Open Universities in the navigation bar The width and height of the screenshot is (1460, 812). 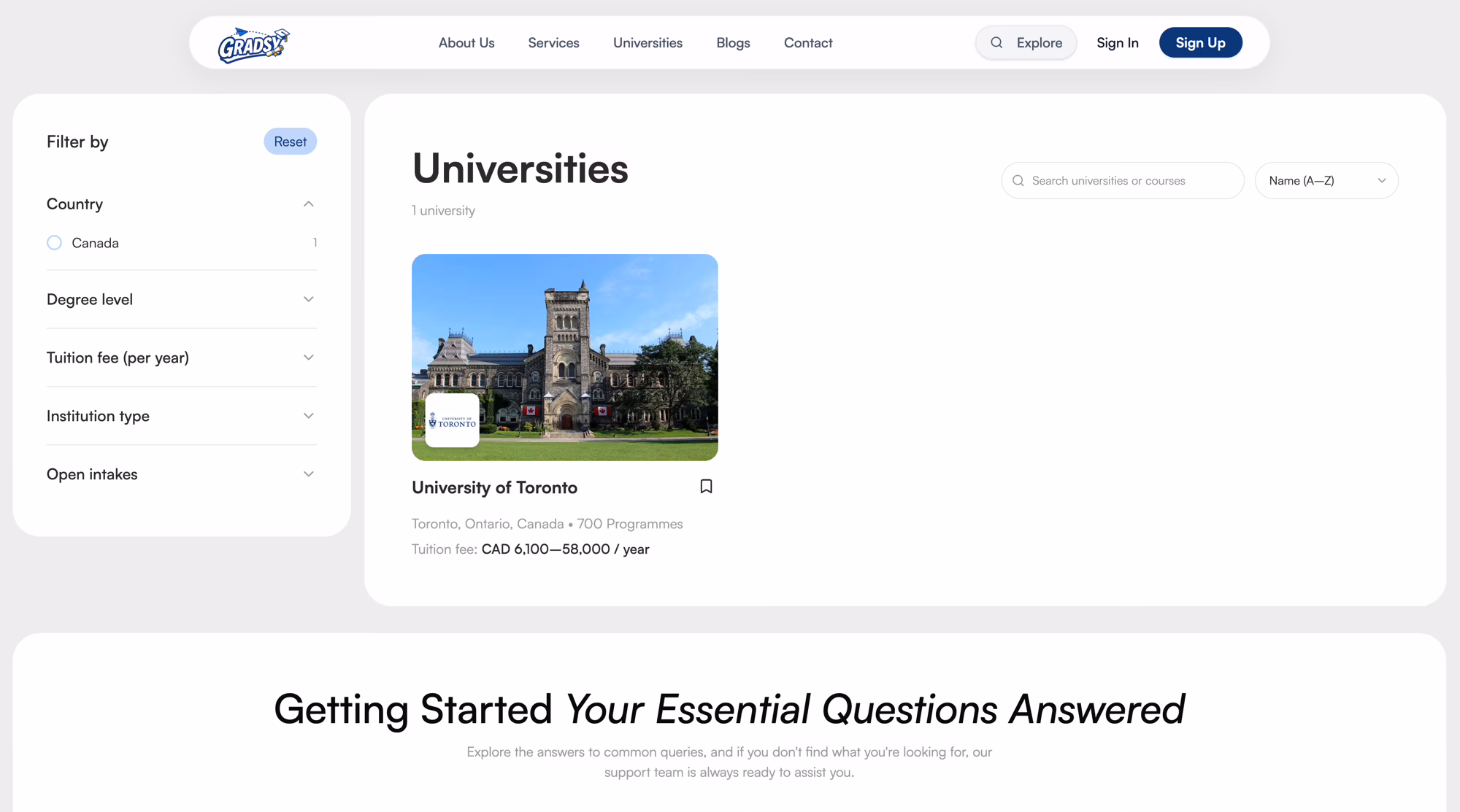click(648, 43)
